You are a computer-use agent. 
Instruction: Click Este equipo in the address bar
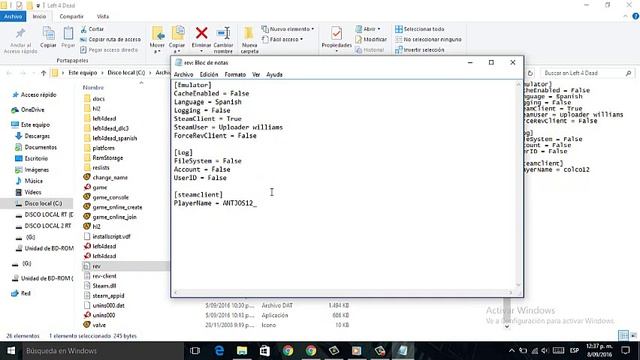coord(83,73)
